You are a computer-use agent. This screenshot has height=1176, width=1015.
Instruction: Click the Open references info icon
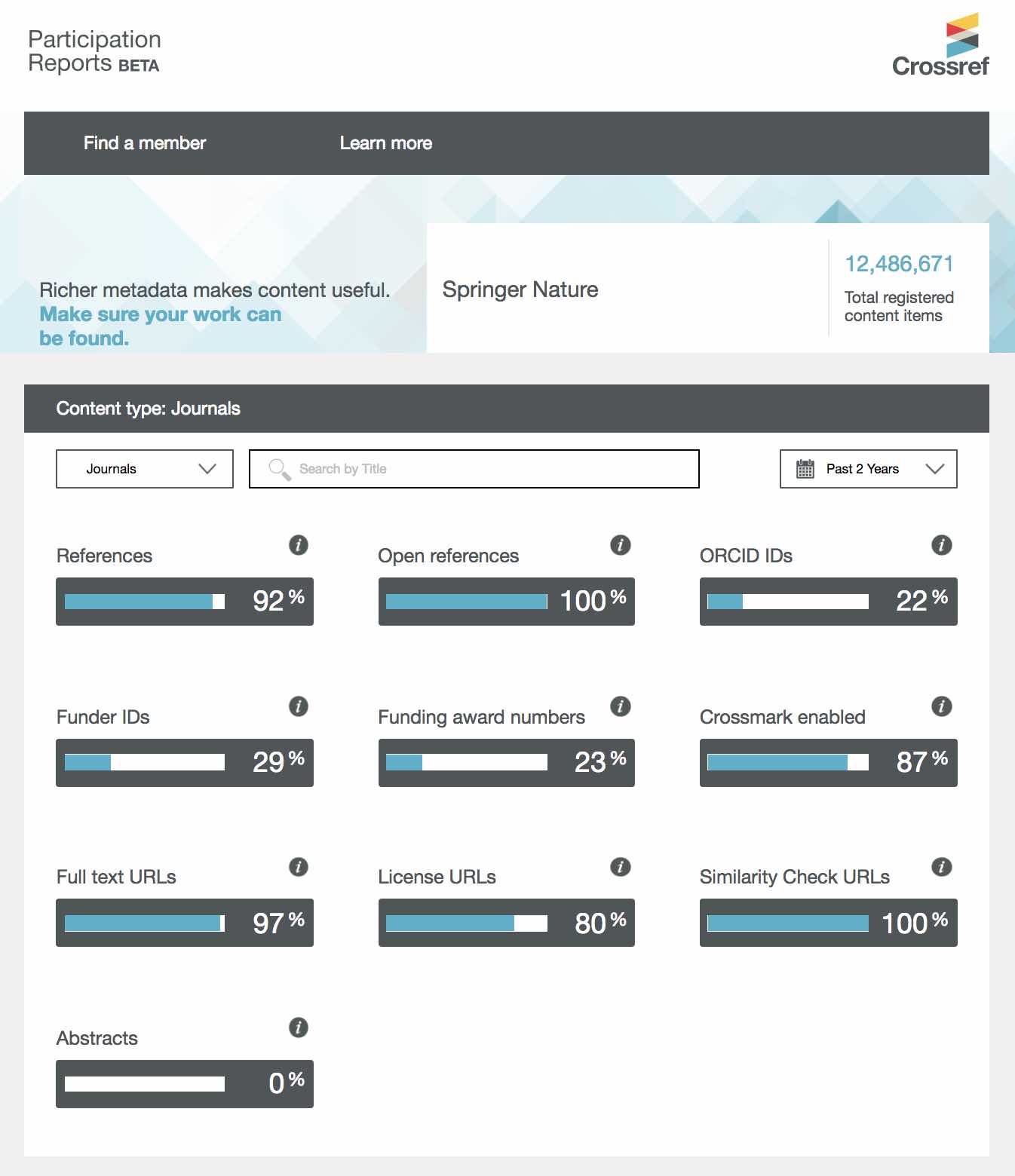click(620, 545)
